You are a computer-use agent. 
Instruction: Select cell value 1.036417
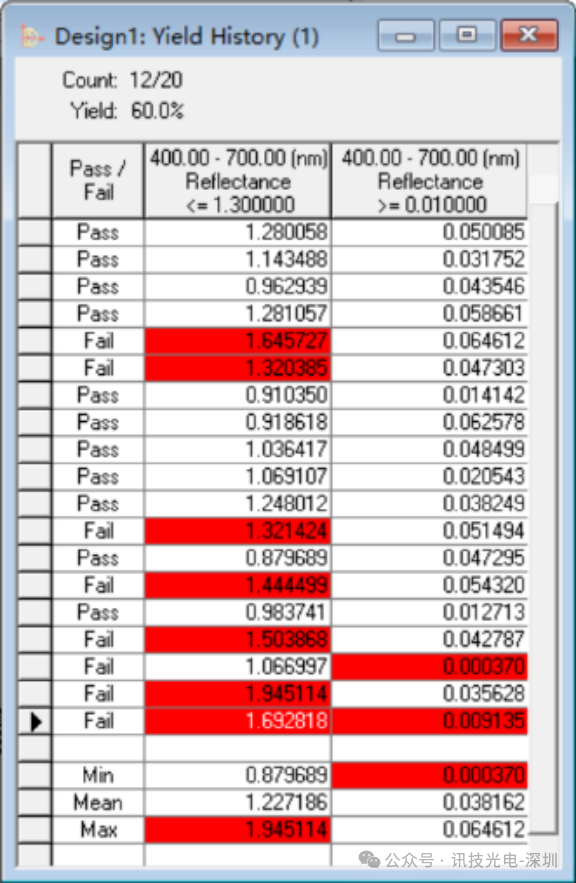click(x=238, y=449)
